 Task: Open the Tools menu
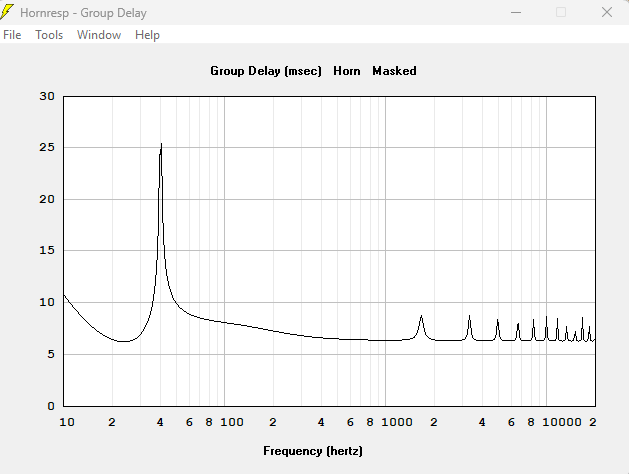click(x=49, y=35)
